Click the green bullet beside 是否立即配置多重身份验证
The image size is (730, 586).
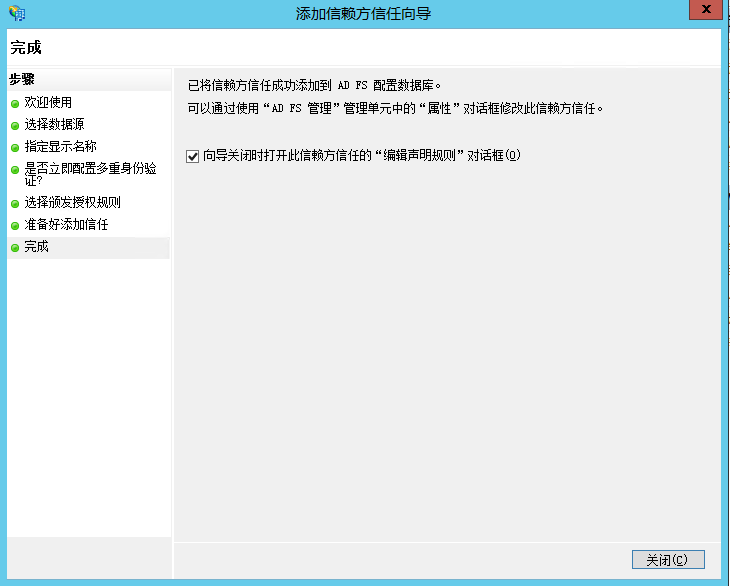pyautogui.click(x=15, y=169)
